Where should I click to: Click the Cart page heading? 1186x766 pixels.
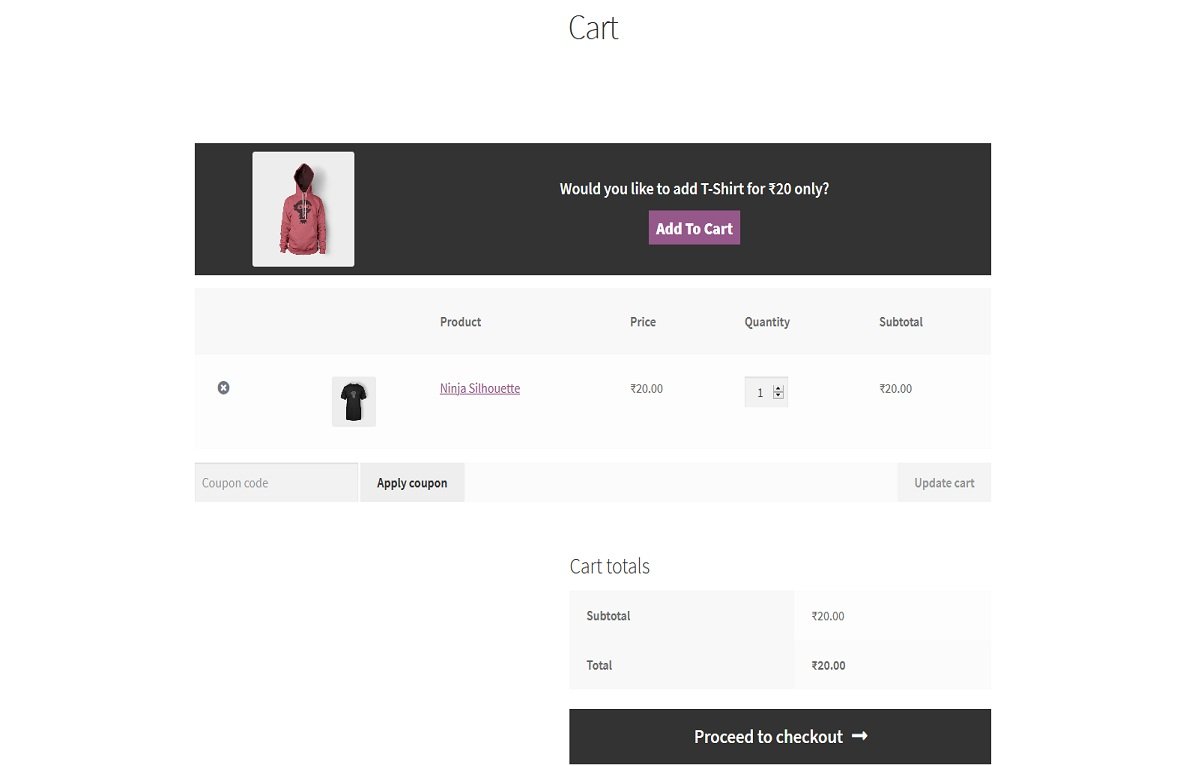coord(592,28)
